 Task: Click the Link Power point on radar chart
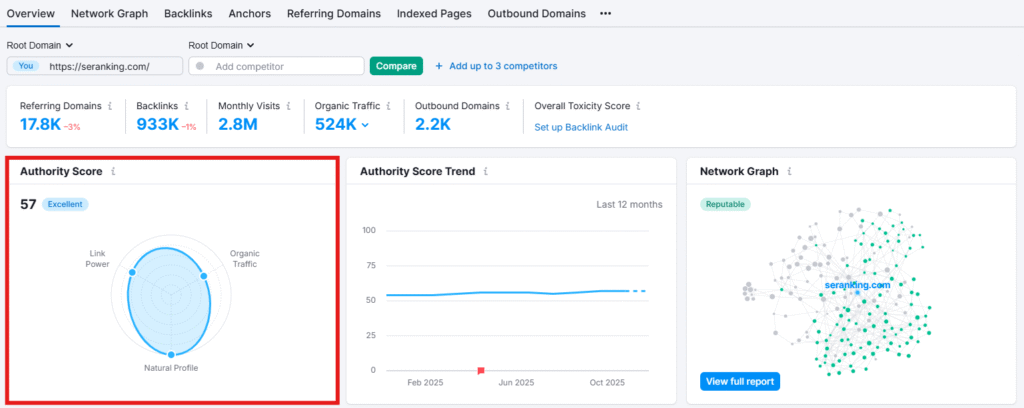(x=131, y=272)
